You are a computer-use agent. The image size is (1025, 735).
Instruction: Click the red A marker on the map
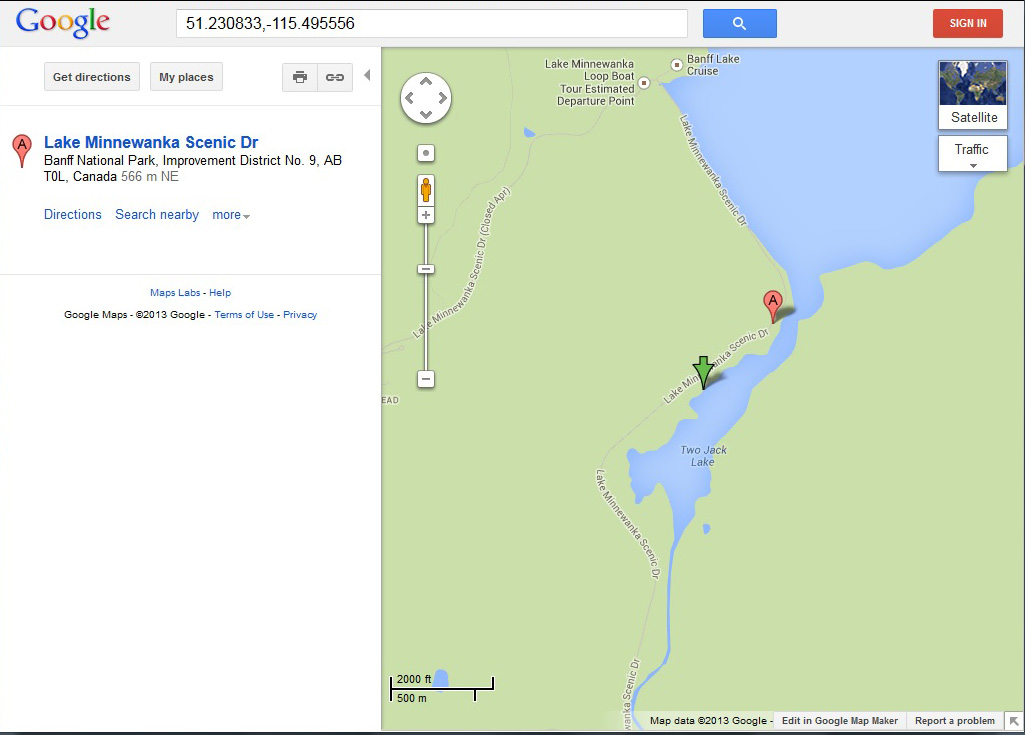pos(773,306)
